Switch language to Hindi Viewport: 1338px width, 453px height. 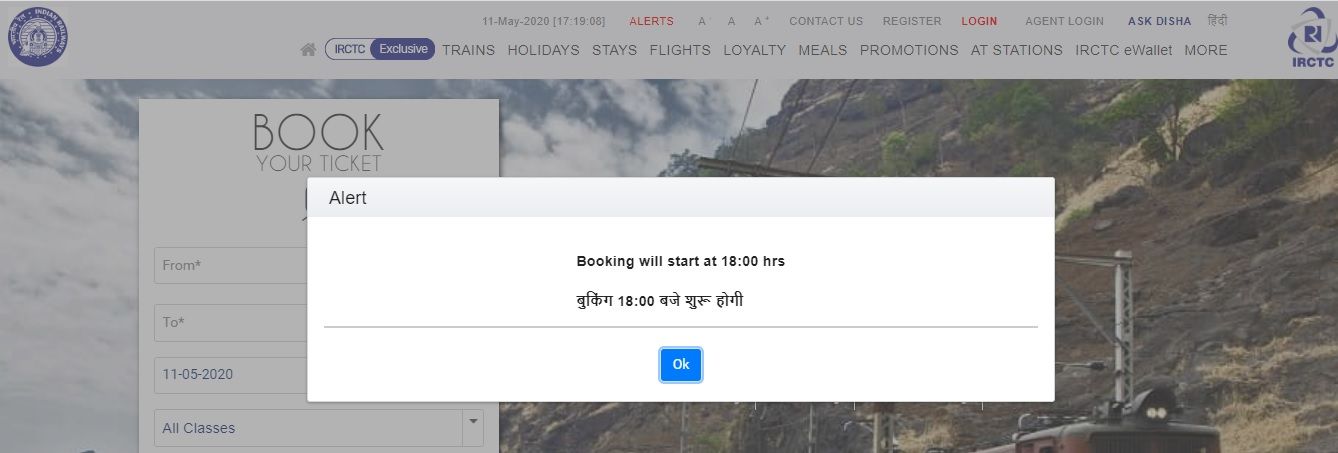[1217, 20]
